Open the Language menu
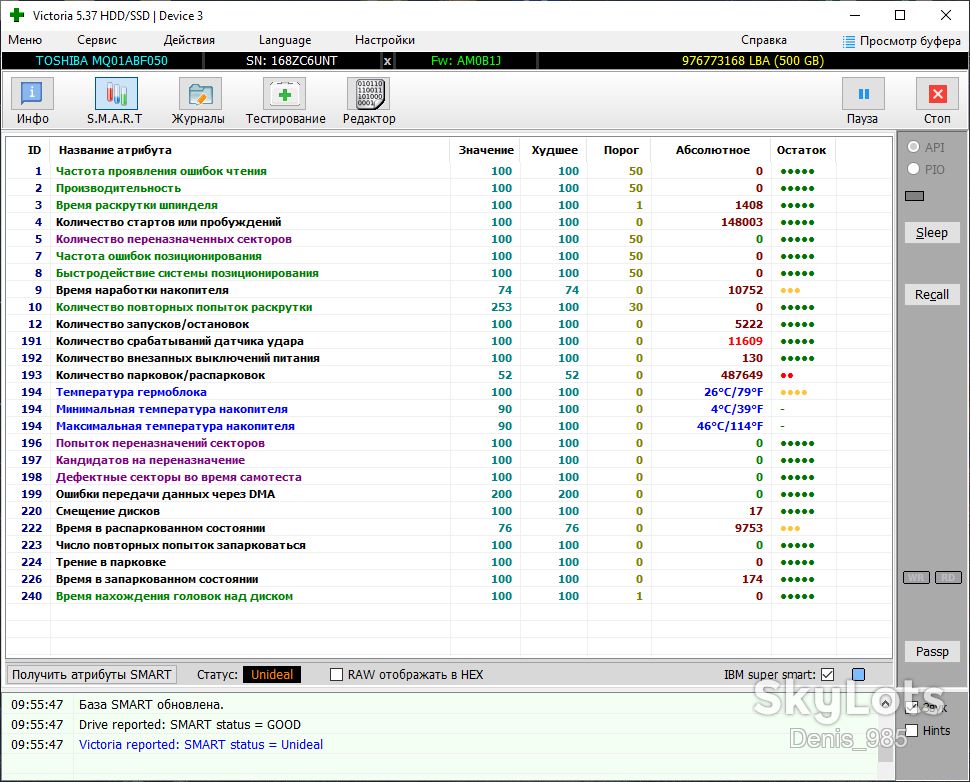This screenshot has height=782, width=970. (285, 40)
